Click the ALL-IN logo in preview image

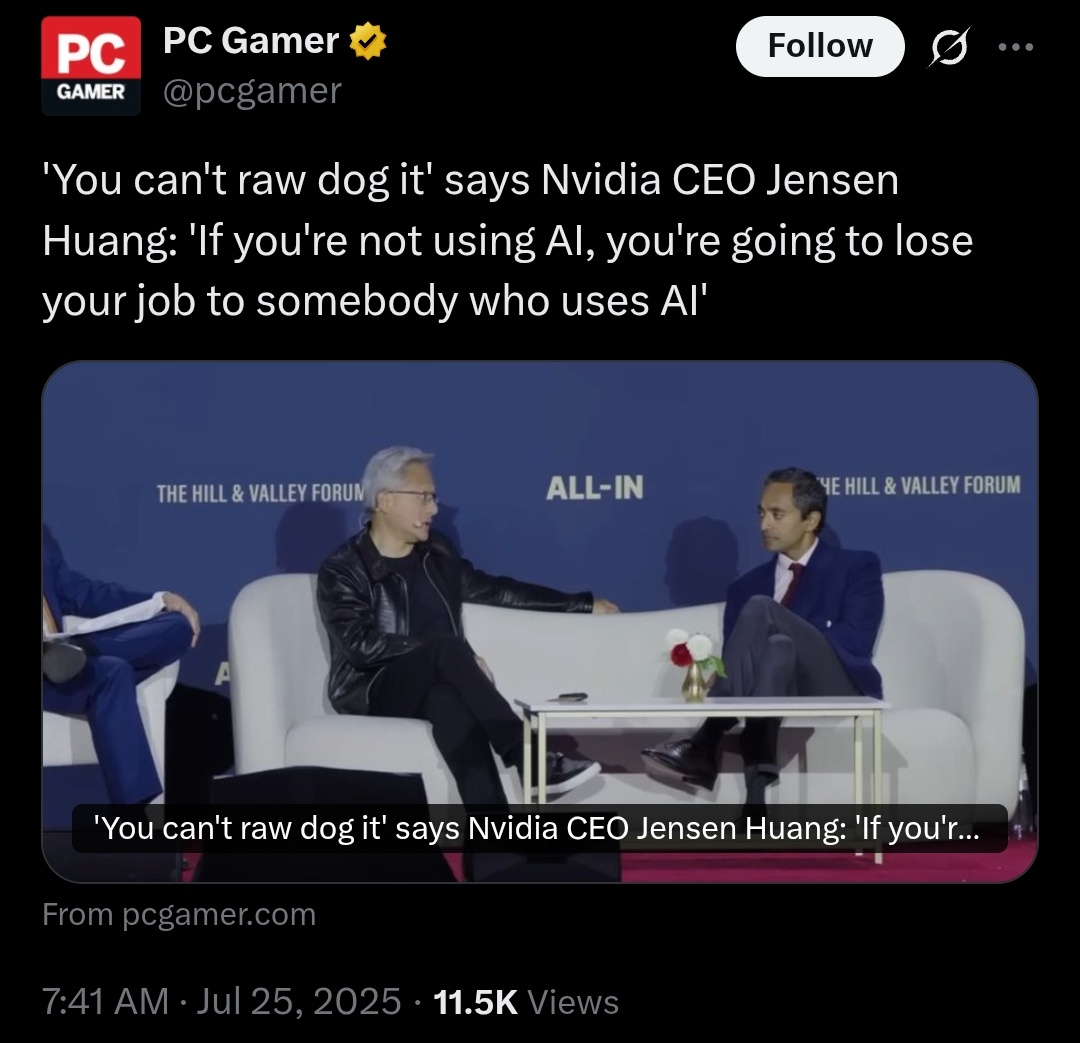[594, 488]
